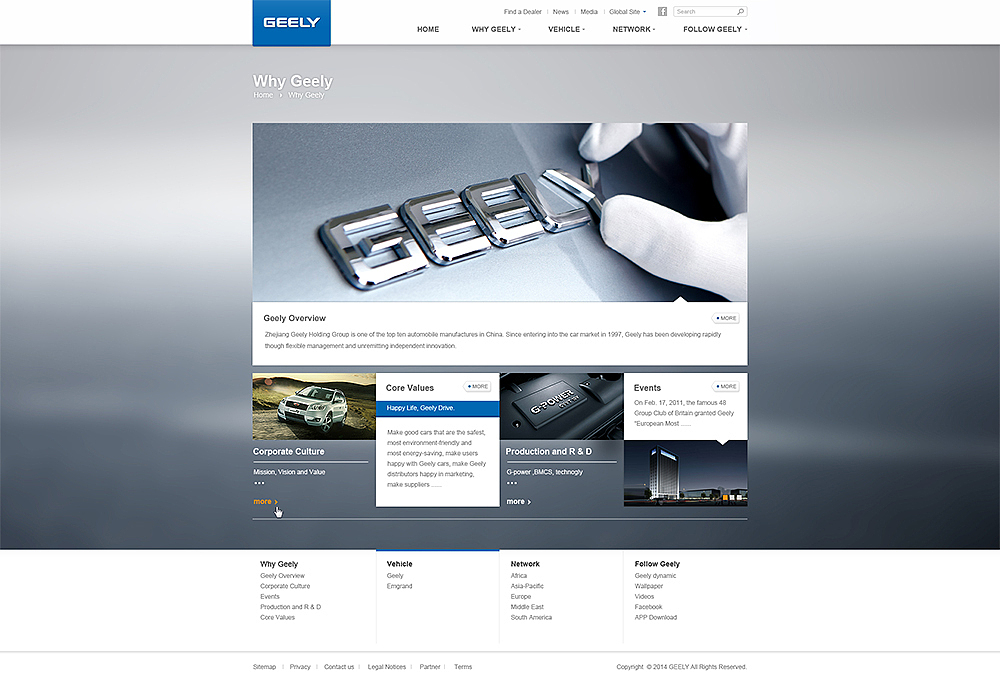Open the Terms link
Image resolution: width=1000 pixels, height=691 pixels.
[463, 667]
